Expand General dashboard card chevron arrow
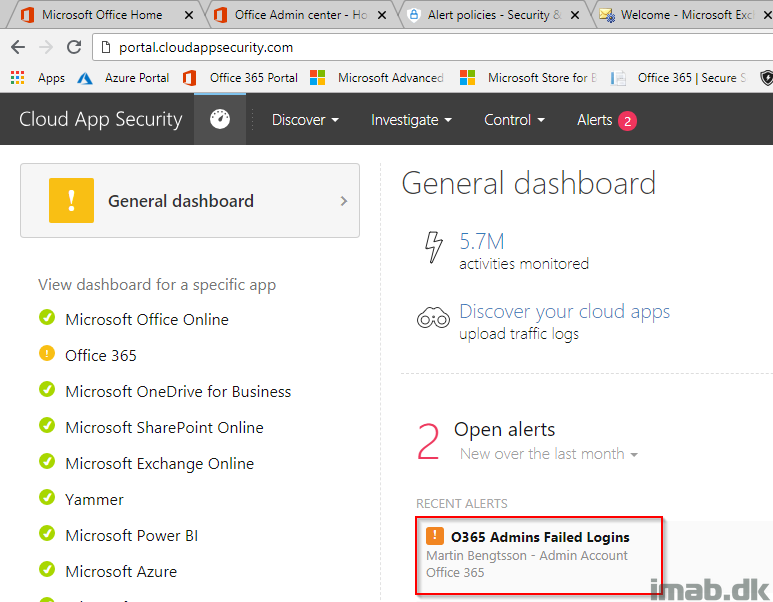Viewport: 773px width, 602px height. point(344,201)
